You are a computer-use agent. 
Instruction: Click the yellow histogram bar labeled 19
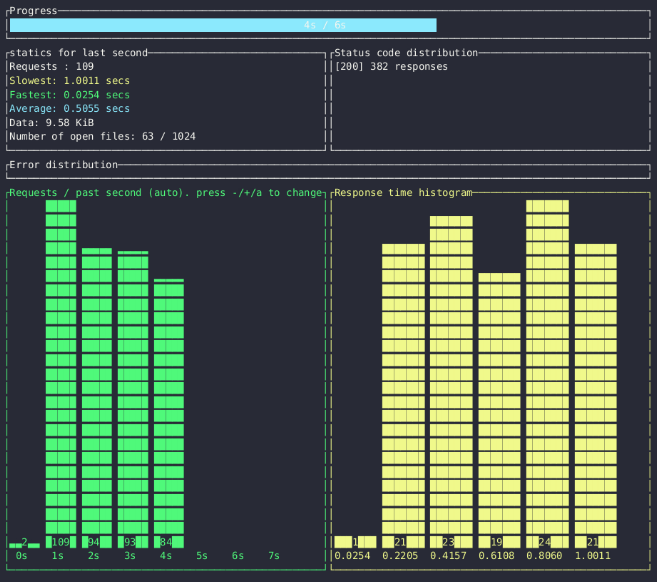[499, 411]
